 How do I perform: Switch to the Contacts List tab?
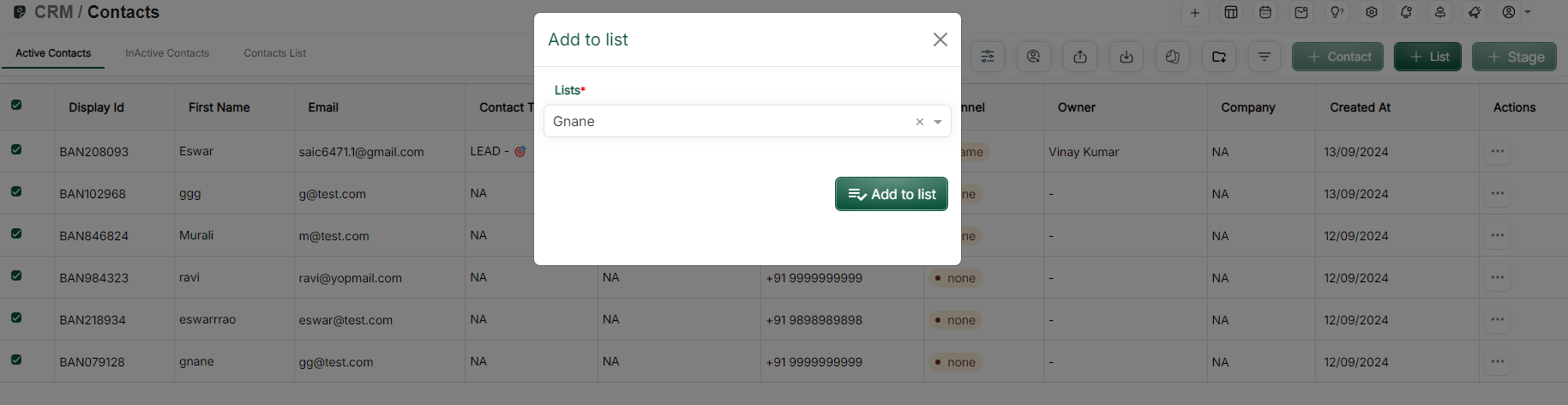[x=274, y=53]
